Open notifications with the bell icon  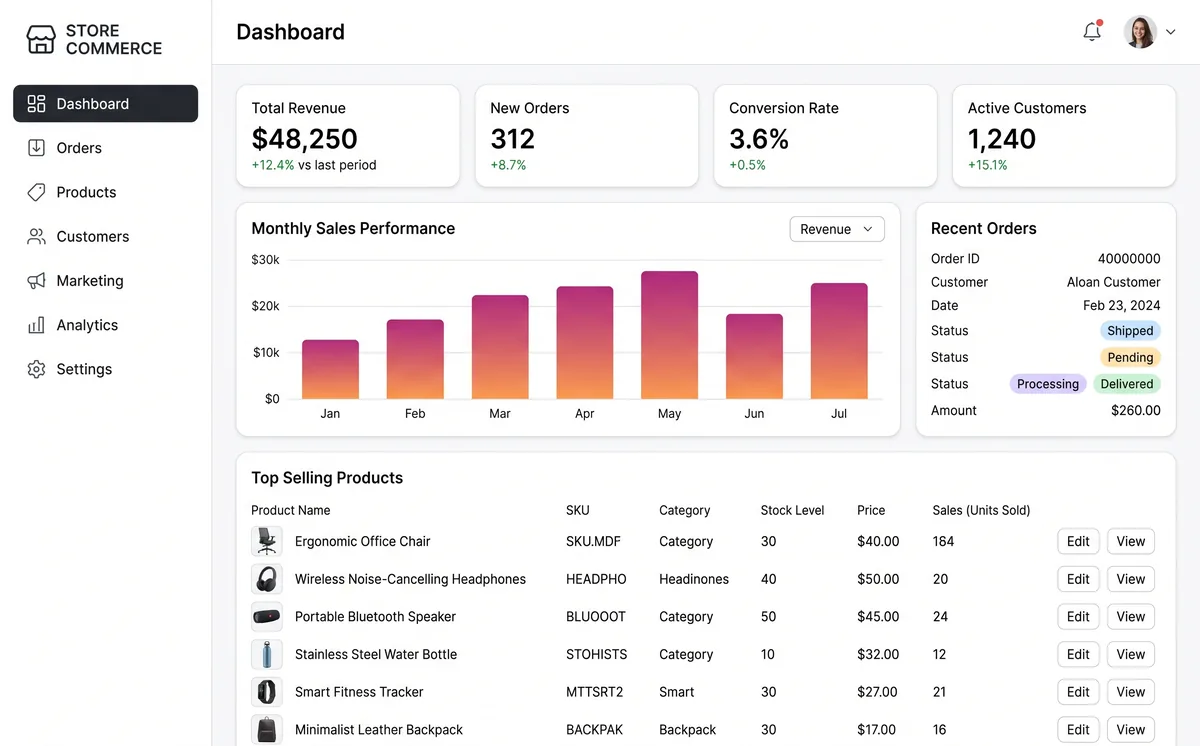point(1092,32)
